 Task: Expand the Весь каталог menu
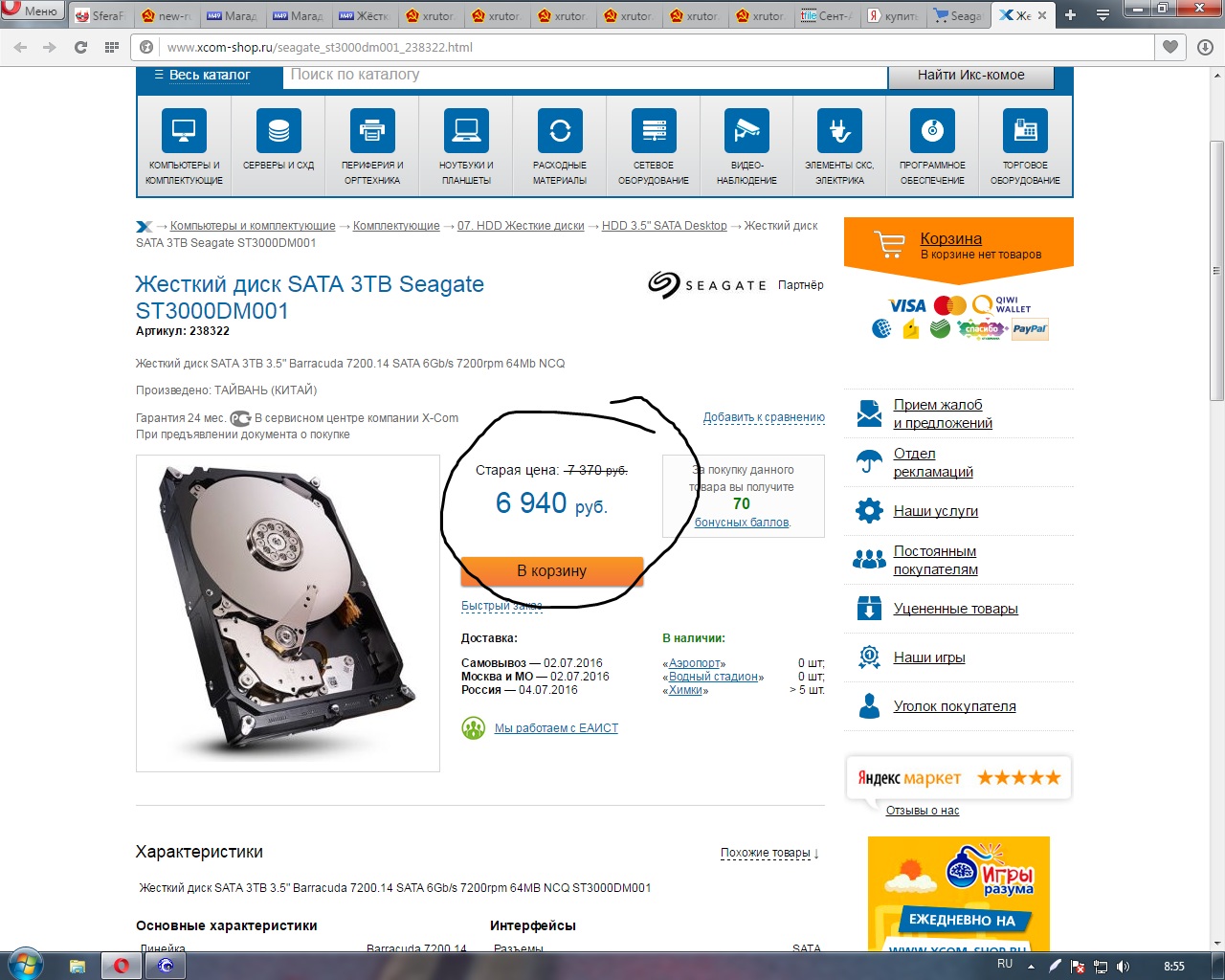(x=202, y=75)
